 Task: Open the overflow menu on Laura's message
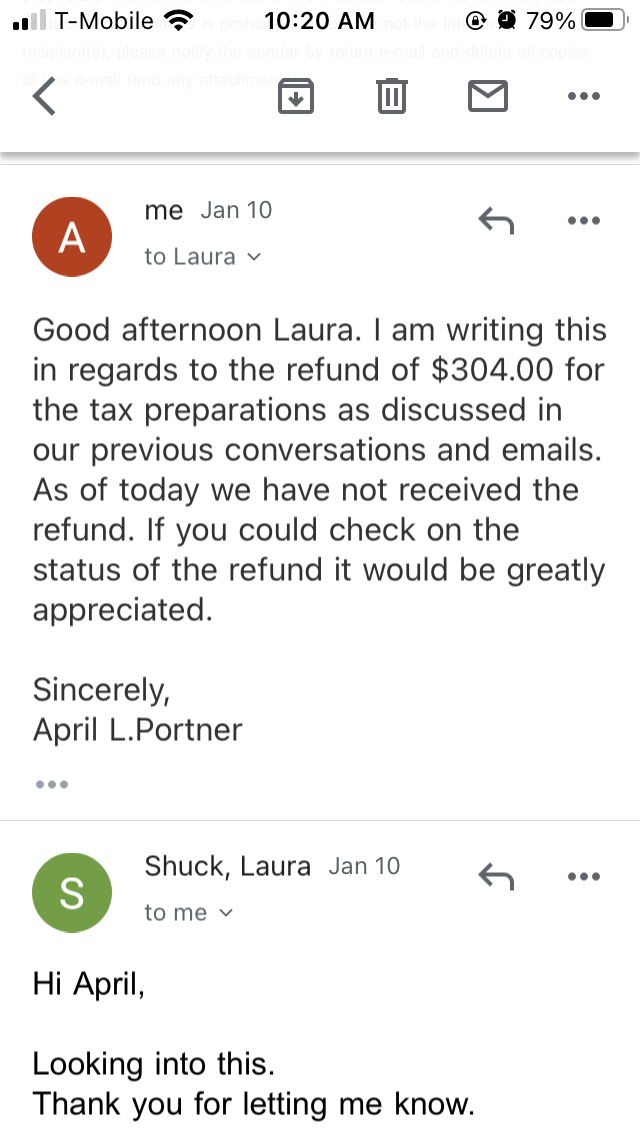click(x=583, y=876)
